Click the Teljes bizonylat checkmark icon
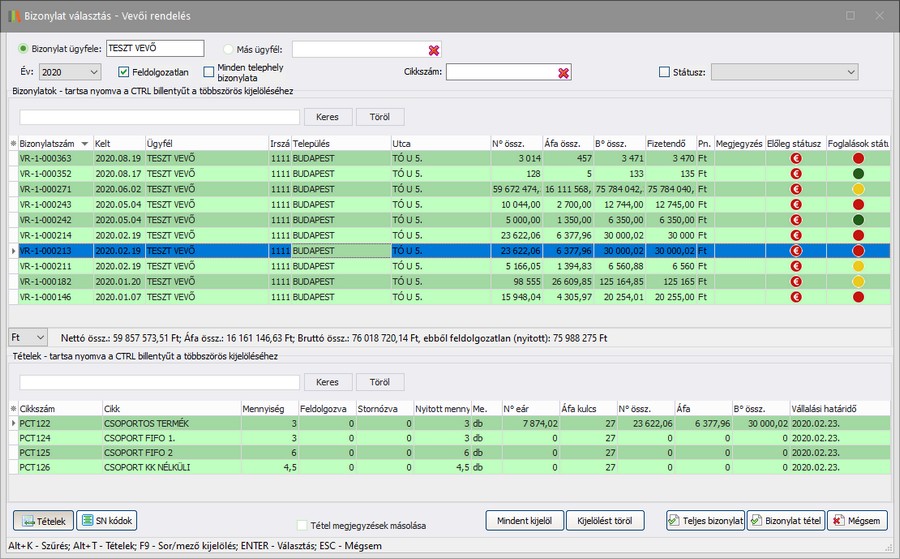Image resolution: width=900 pixels, height=559 pixels. (675, 521)
